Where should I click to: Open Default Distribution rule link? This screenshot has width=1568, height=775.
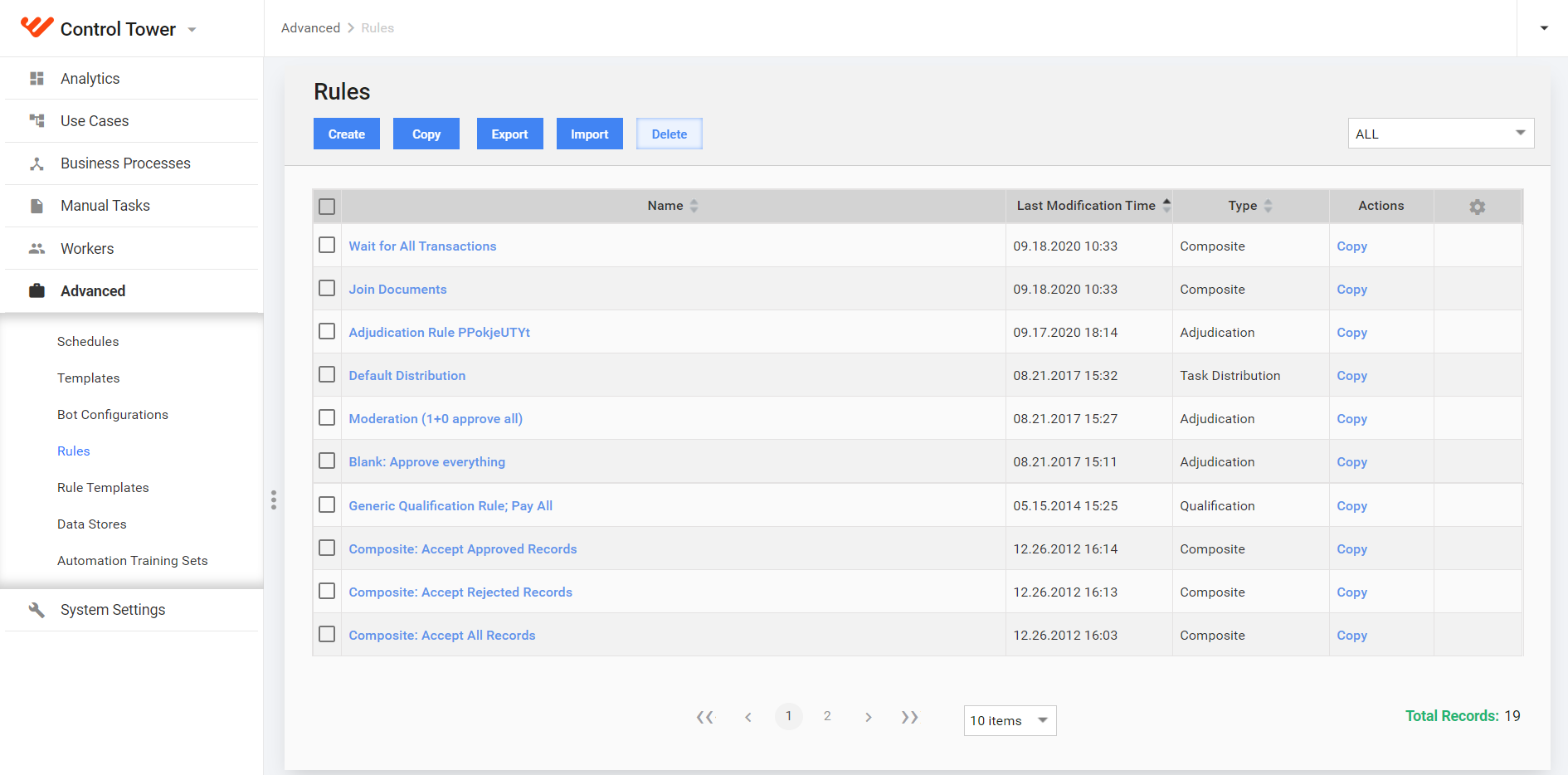point(407,376)
